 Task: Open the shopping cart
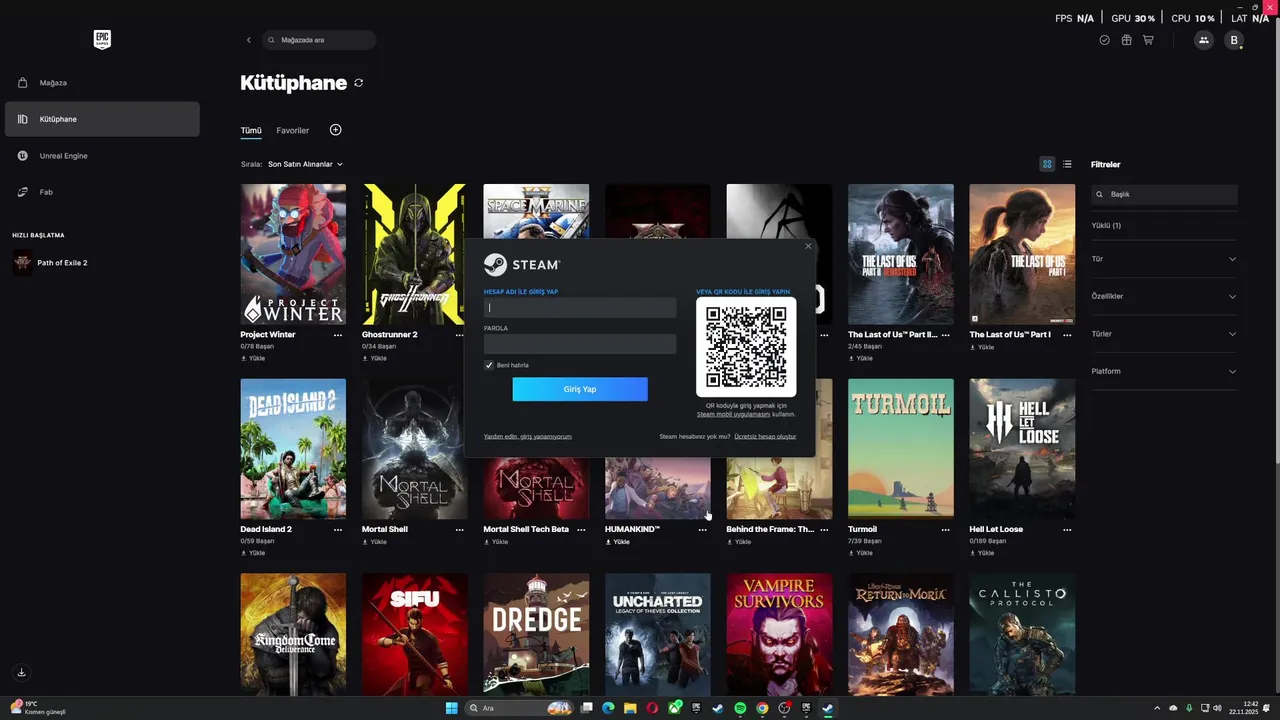(x=1148, y=40)
